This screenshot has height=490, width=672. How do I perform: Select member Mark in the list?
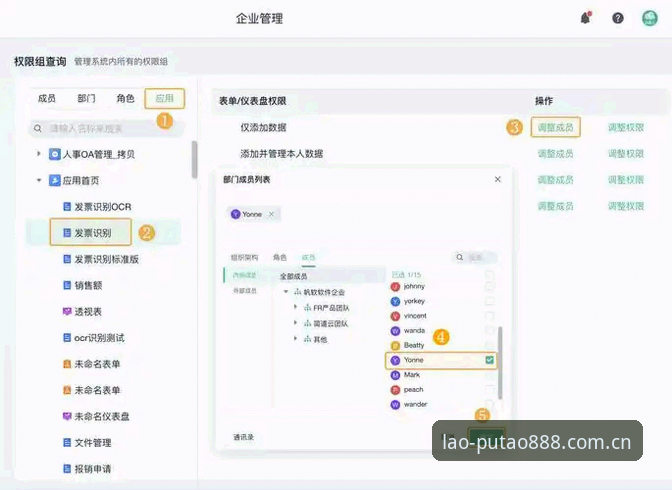441,375
